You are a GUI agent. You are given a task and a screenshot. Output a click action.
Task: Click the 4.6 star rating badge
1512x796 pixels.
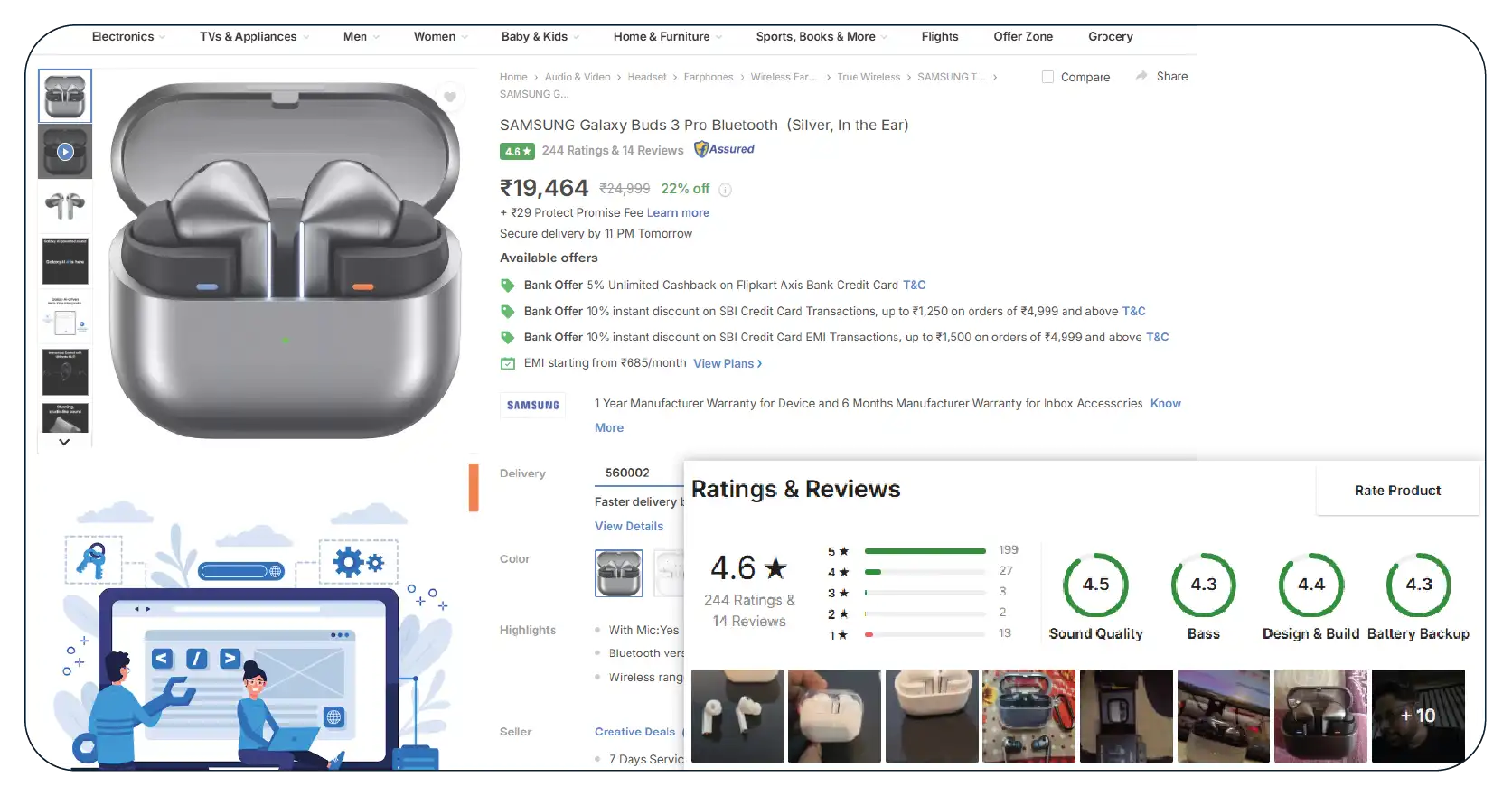517,151
